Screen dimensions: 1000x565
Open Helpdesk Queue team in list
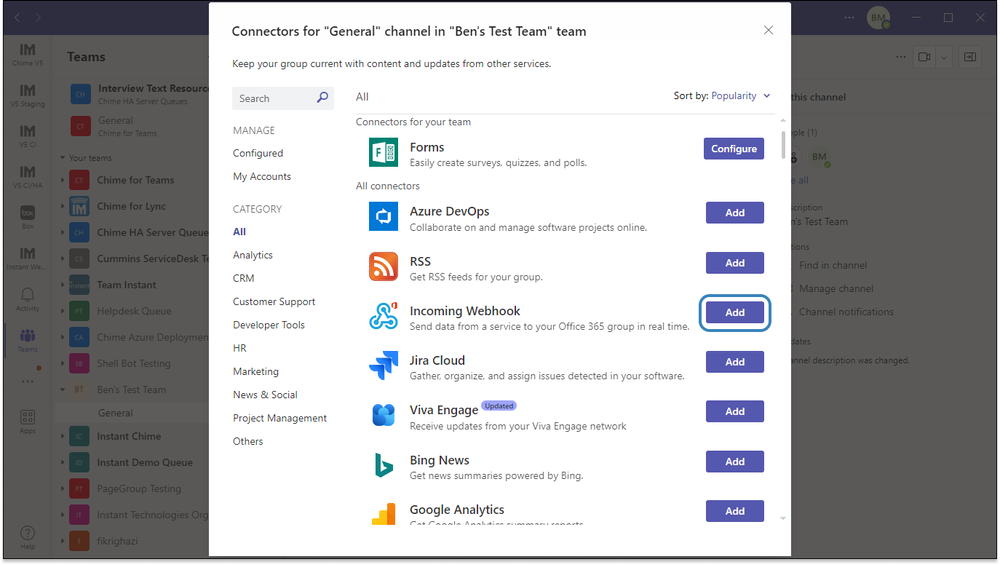[x=134, y=311]
